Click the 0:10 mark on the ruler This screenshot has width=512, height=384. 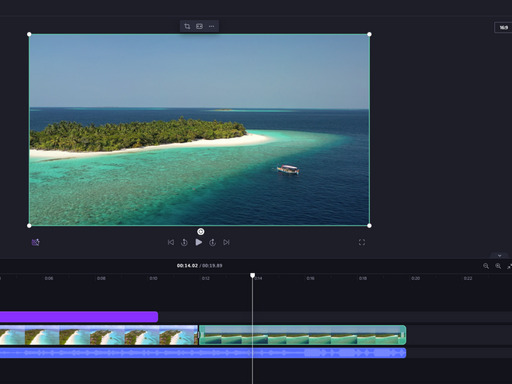click(x=153, y=278)
